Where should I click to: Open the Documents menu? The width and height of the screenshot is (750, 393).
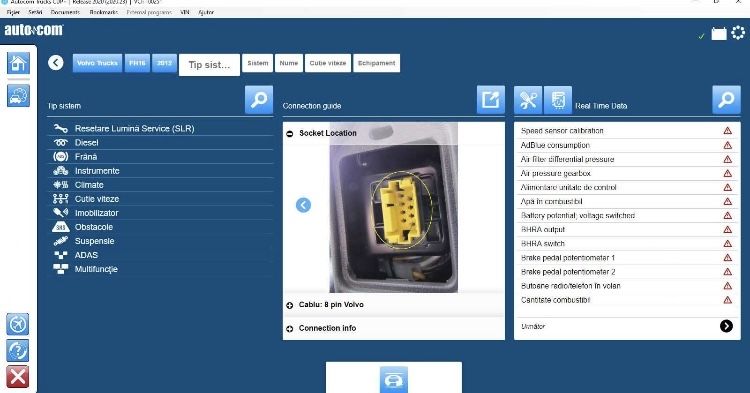[66, 12]
